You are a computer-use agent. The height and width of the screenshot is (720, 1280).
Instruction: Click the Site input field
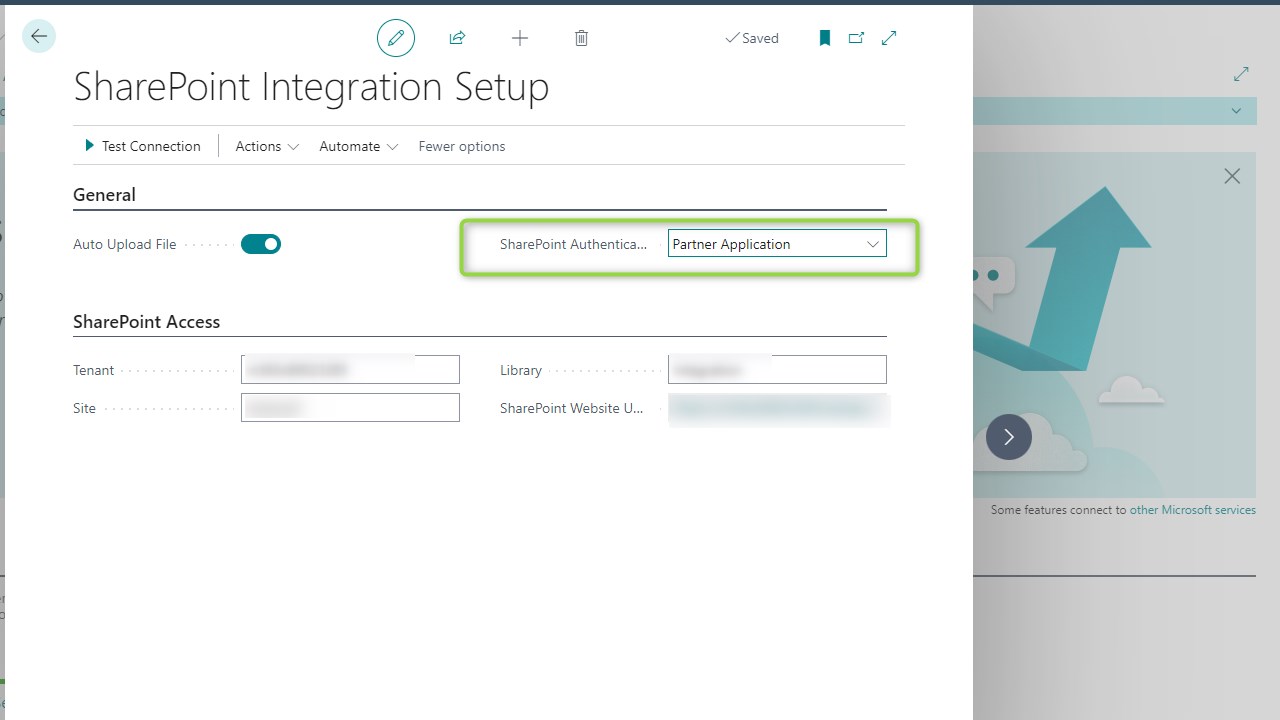350,407
